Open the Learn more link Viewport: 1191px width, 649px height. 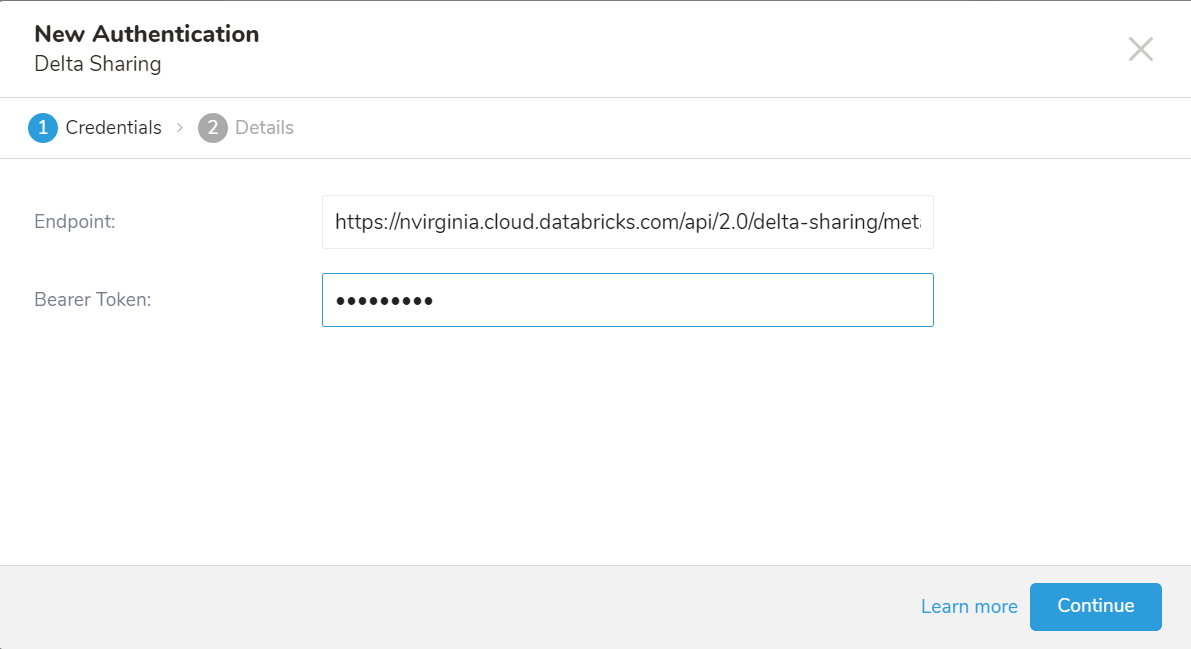pyautogui.click(x=969, y=607)
